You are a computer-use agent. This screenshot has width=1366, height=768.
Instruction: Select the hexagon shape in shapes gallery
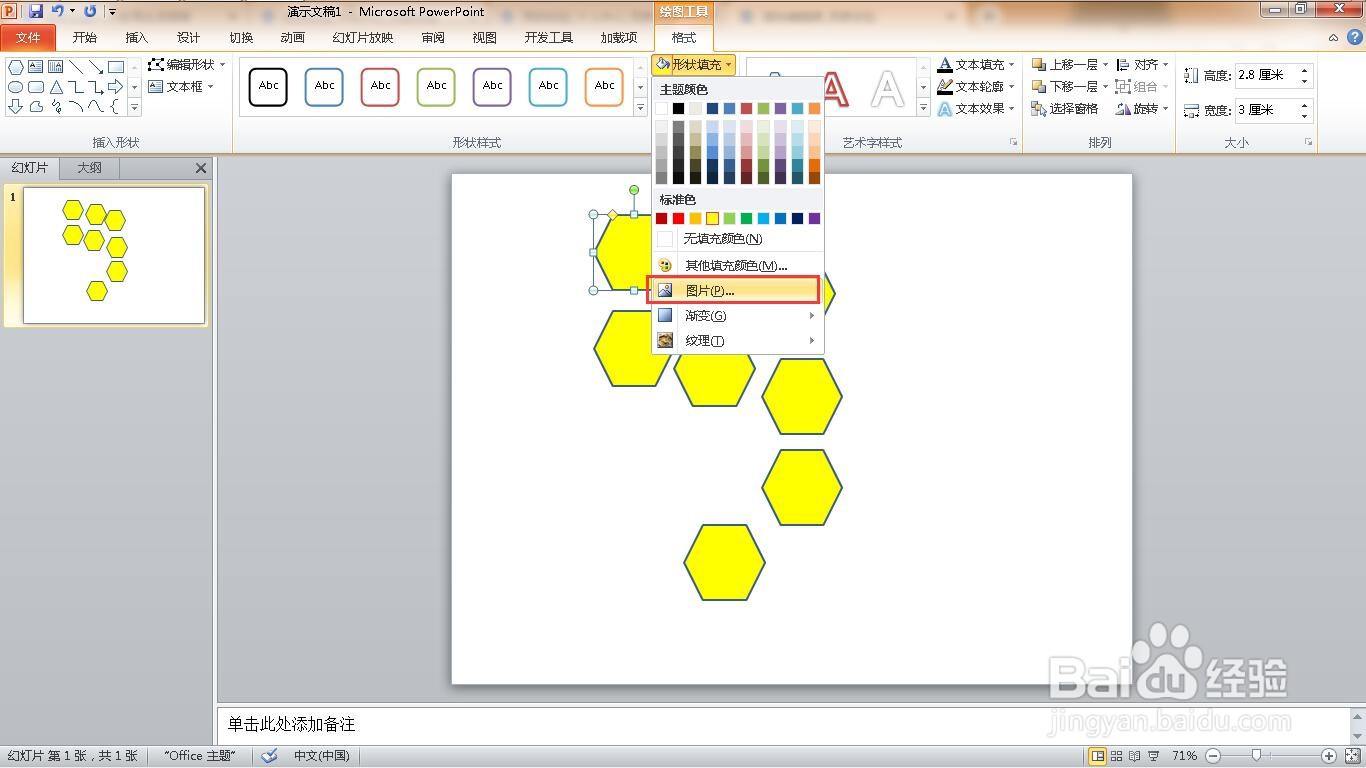point(16,67)
